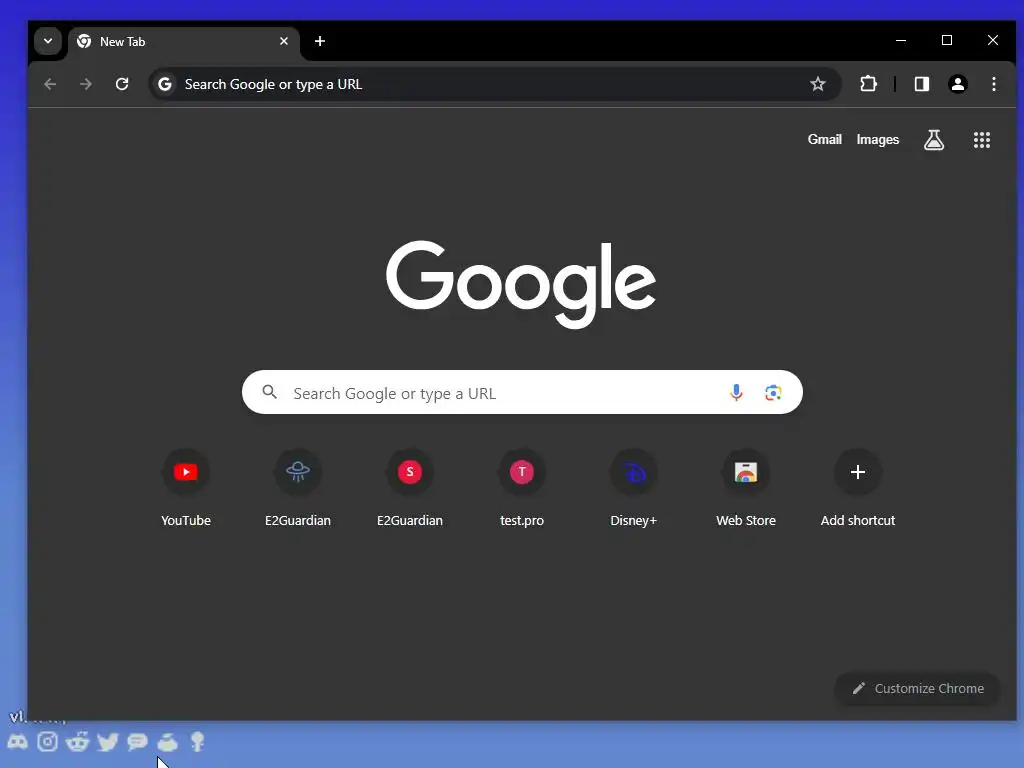Open the profile avatar menu
This screenshot has height=768, width=1024.
(x=958, y=84)
